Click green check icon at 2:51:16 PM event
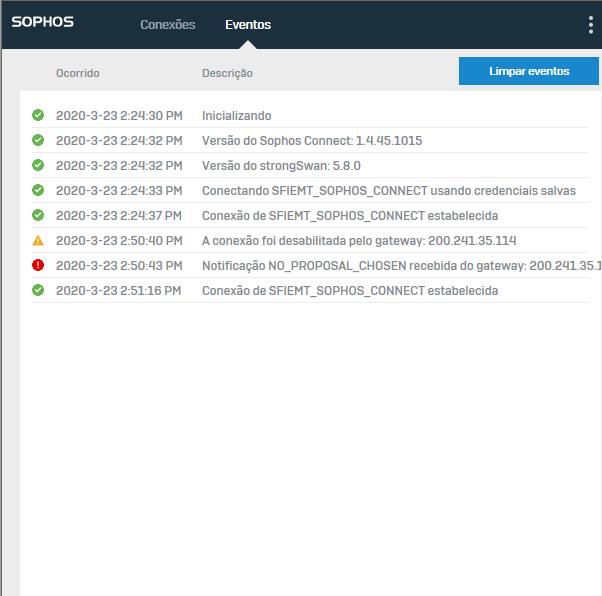This screenshot has width=602, height=596. click(x=38, y=290)
